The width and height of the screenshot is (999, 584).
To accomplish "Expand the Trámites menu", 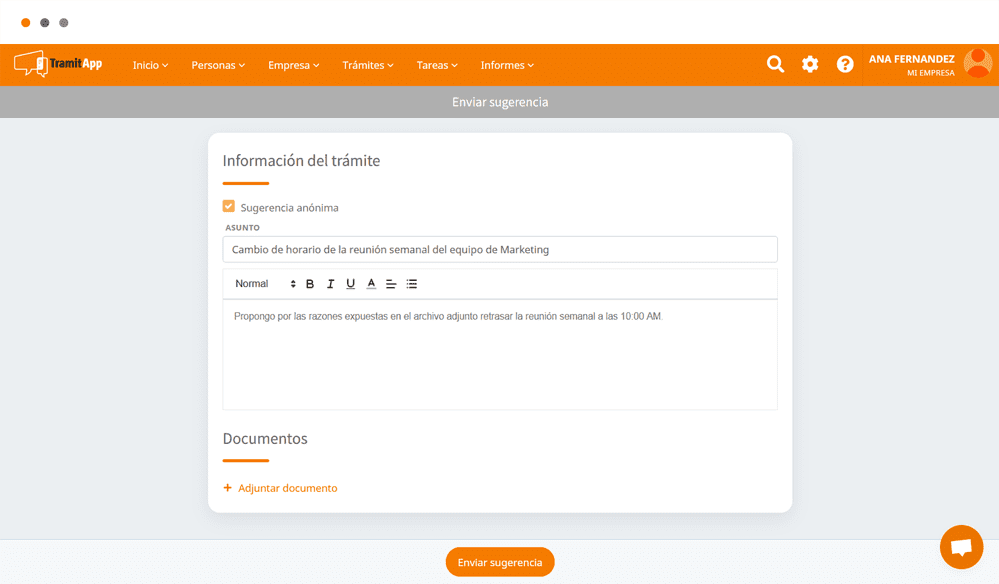I will [x=367, y=65].
